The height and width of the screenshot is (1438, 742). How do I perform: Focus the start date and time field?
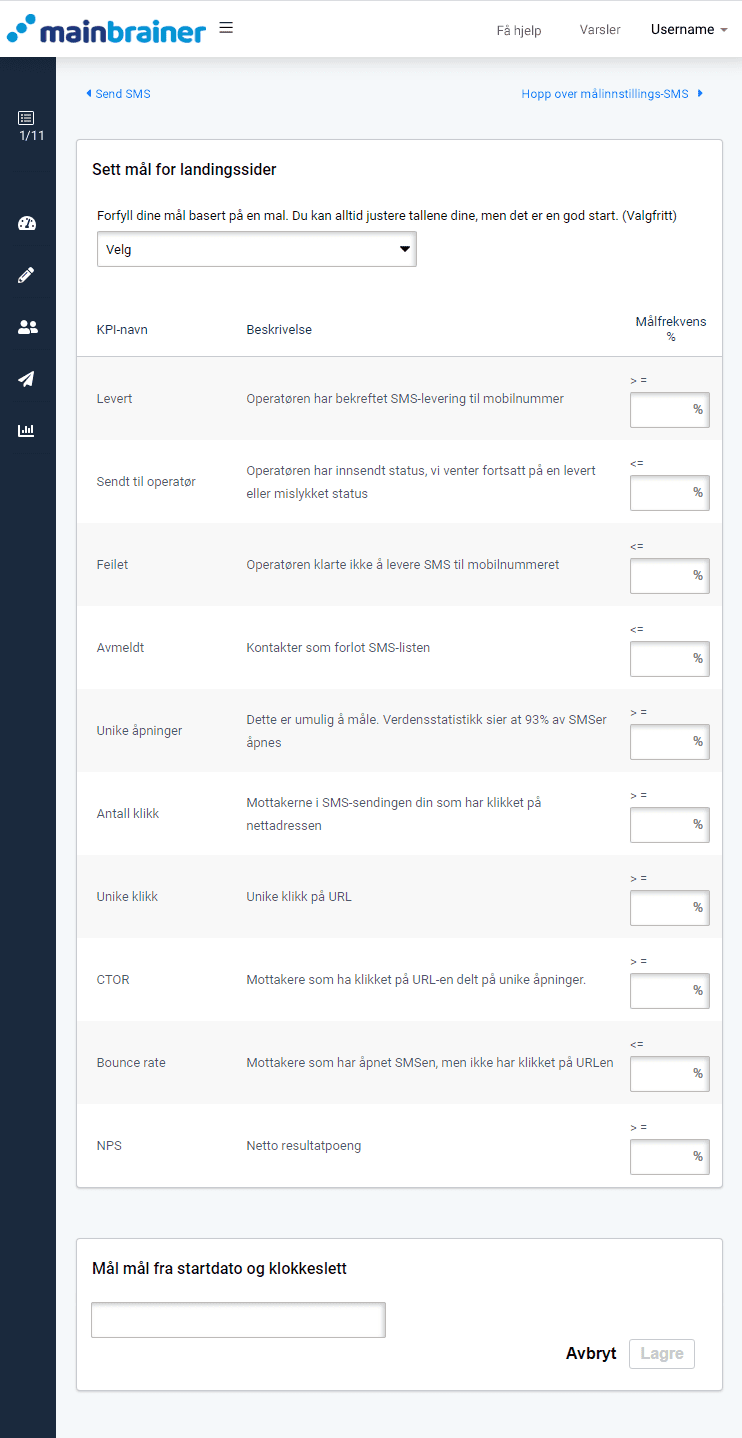(x=238, y=1320)
